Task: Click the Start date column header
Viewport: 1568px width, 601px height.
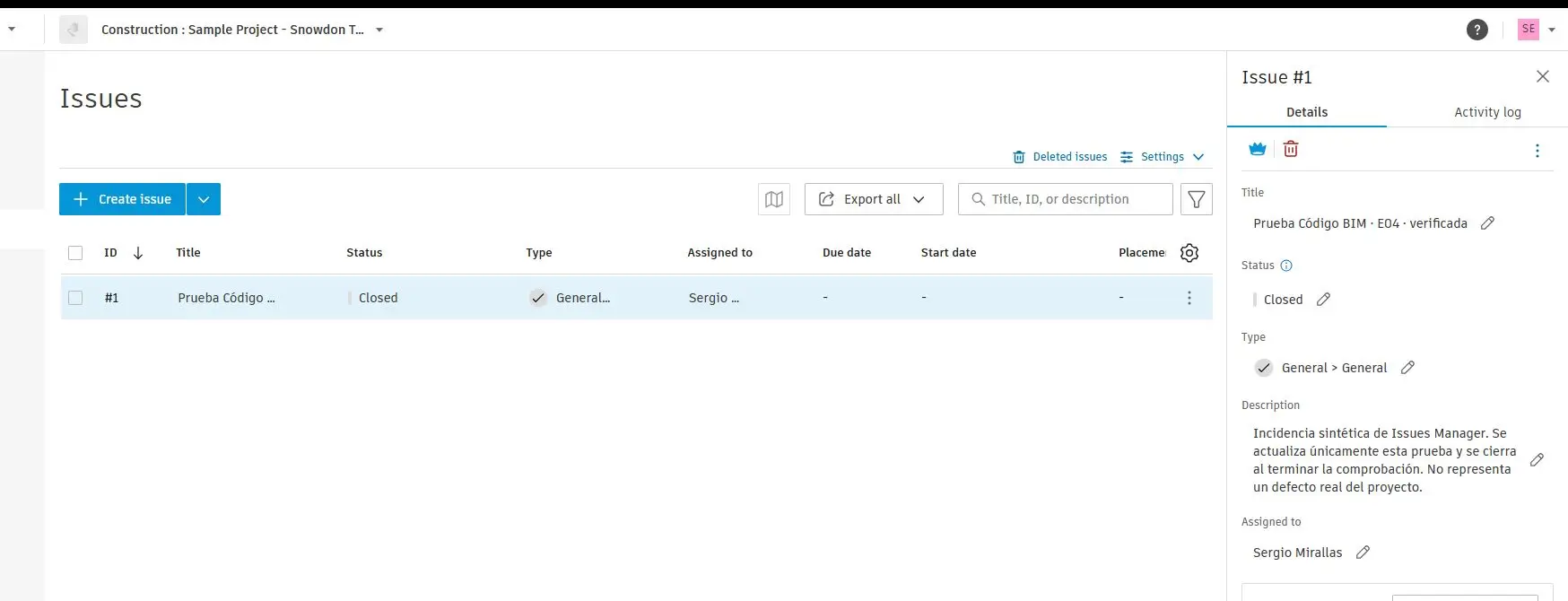Action: coord(948,253)
